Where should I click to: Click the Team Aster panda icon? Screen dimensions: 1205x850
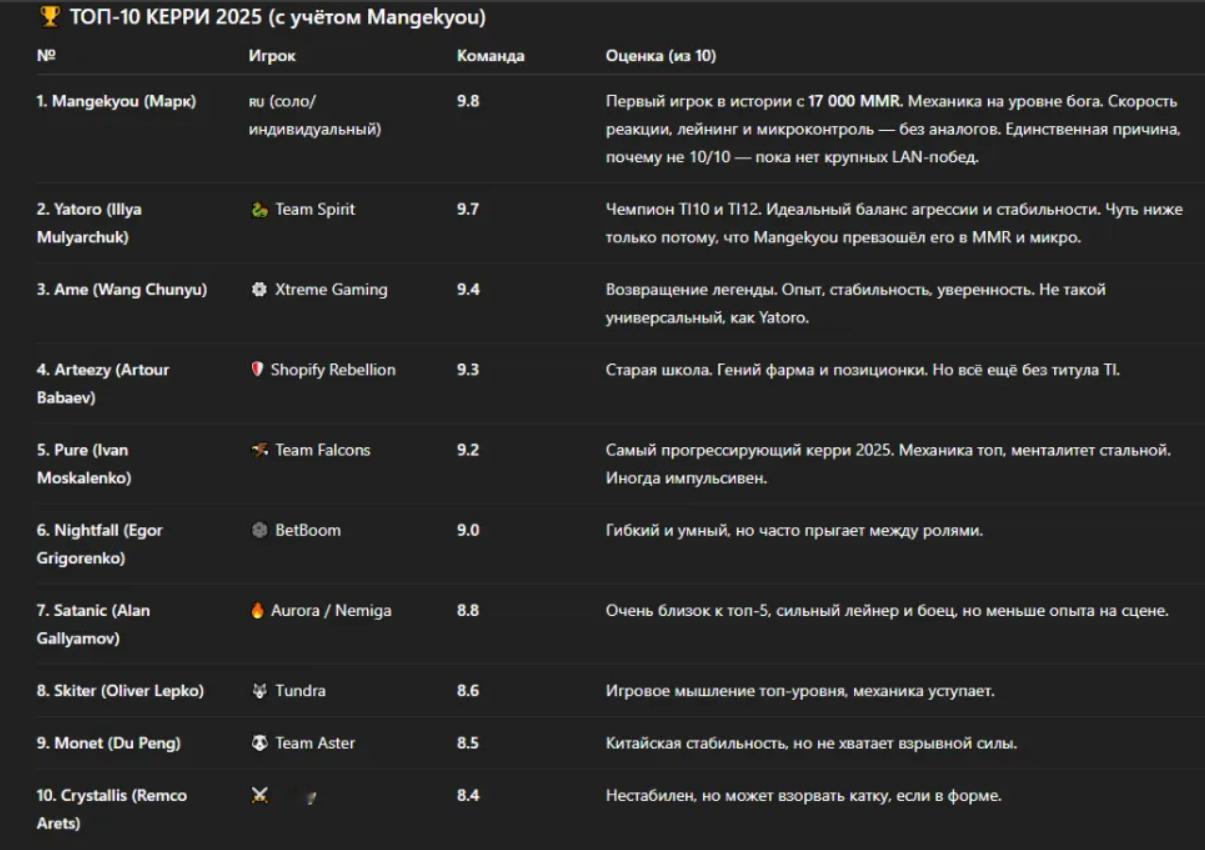259,743
